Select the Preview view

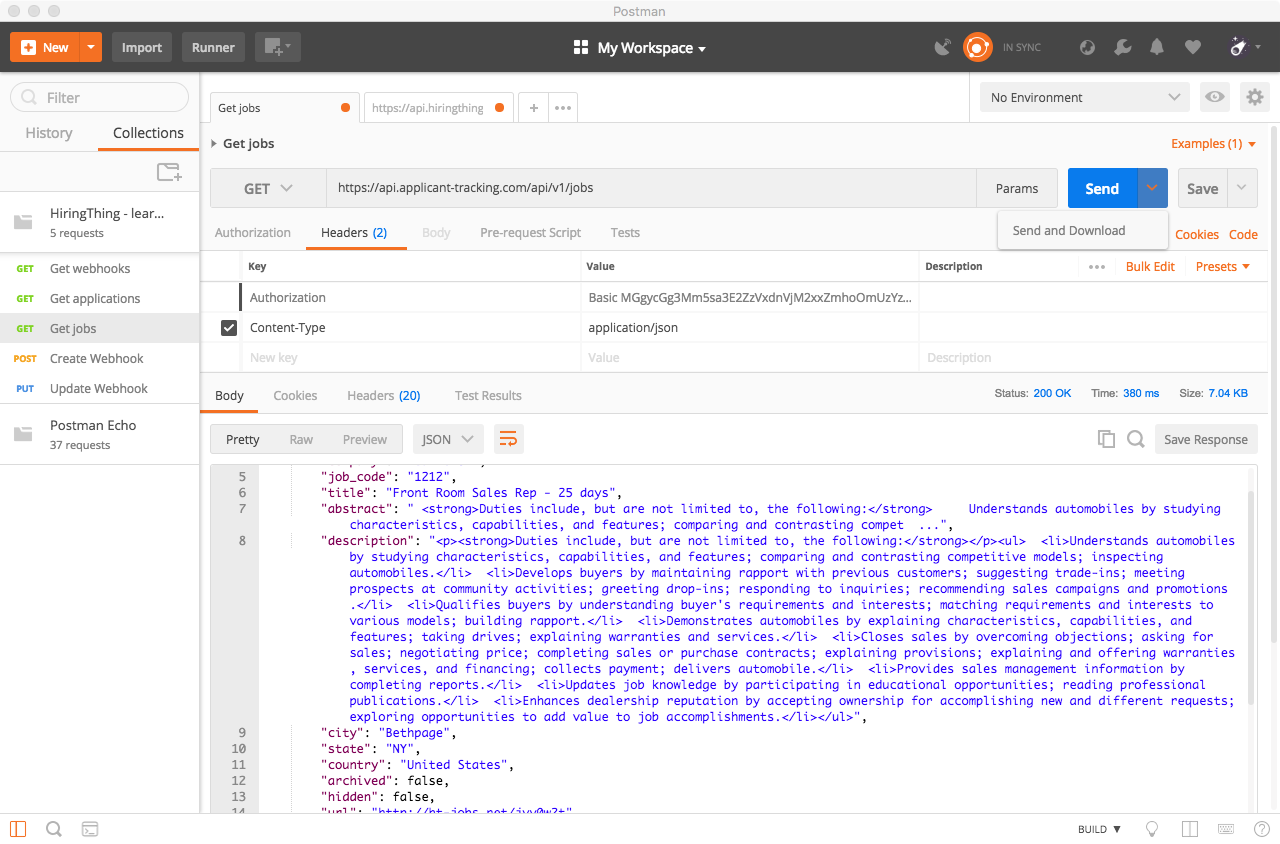coord(365,439)
